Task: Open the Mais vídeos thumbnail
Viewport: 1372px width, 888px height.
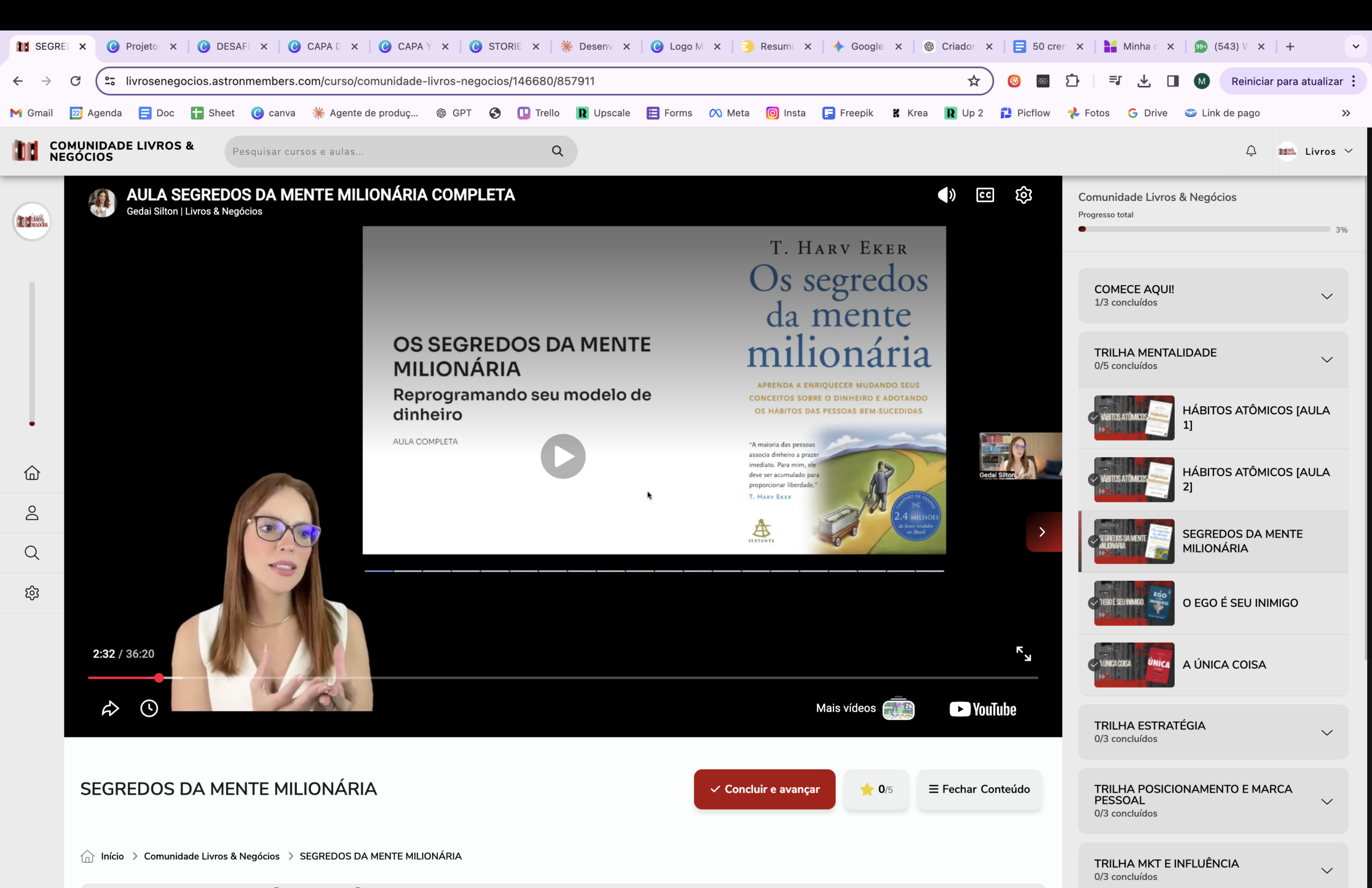Action: (898, 708)
